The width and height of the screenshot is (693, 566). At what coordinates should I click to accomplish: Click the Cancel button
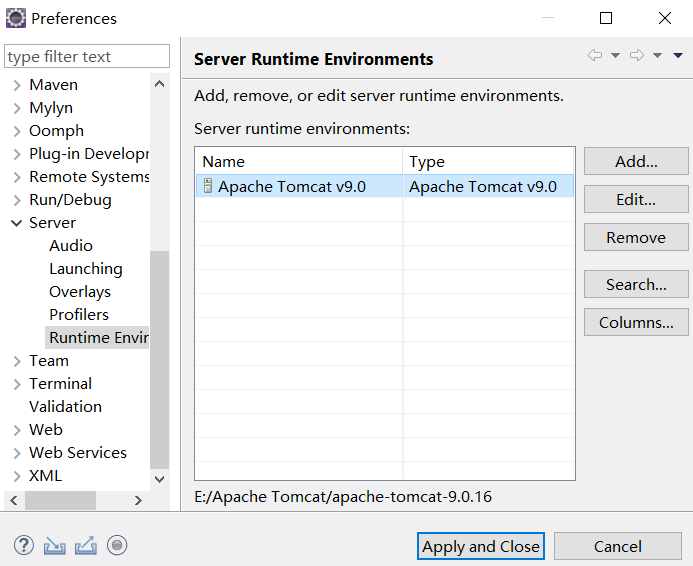[617, 546]
